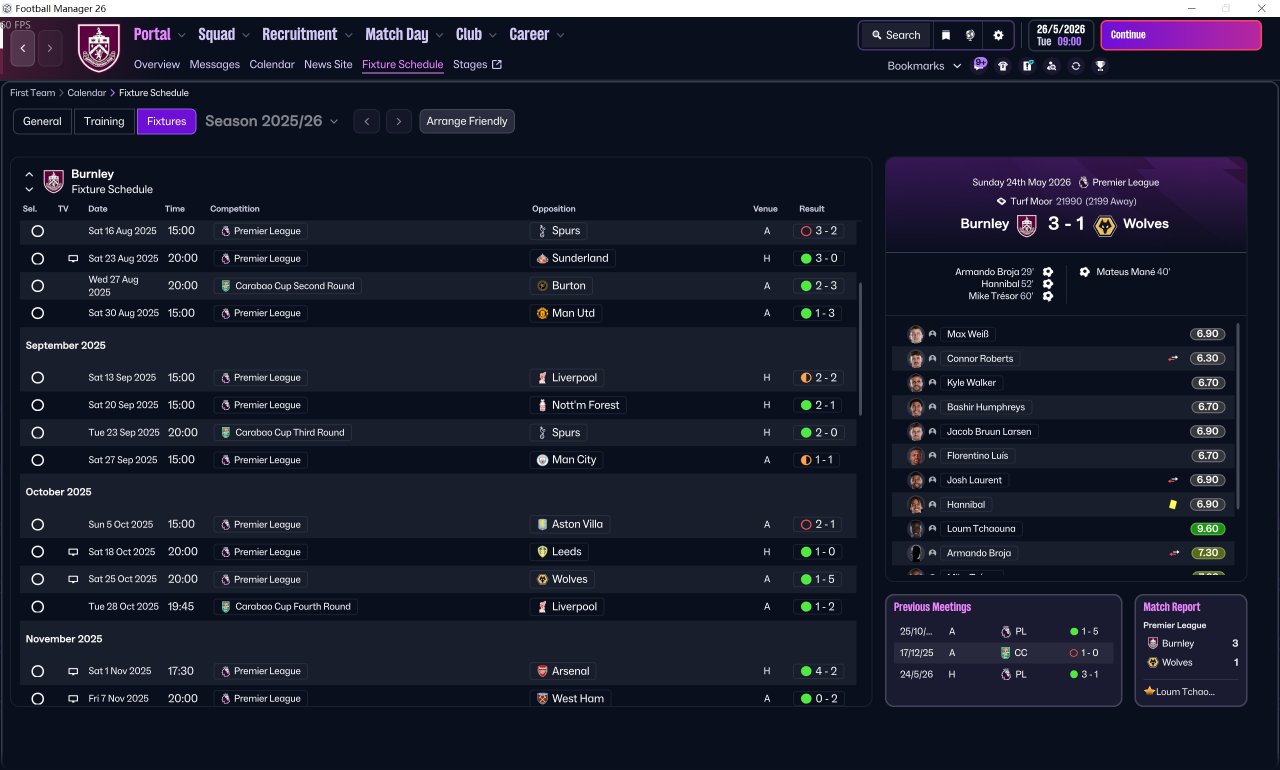1280x770 pixels.
Task: Go forward using the right arrow button
Action: pyautogui.click(x=50, y=48)
